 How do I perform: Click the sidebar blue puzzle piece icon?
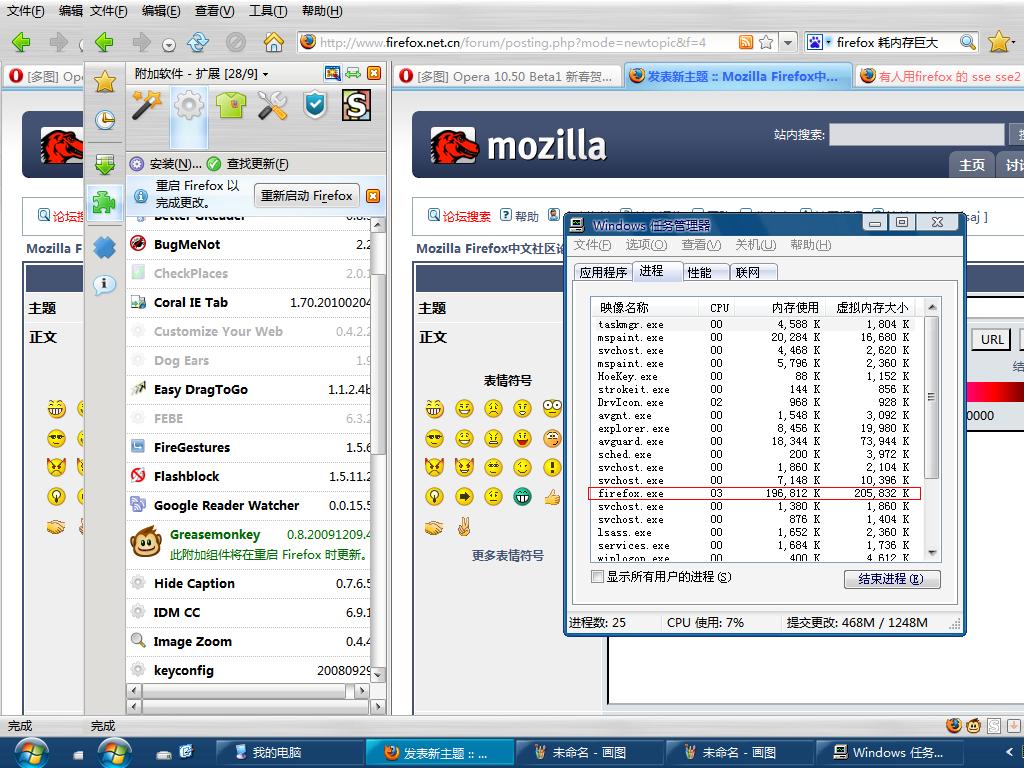tap(104, 247)
